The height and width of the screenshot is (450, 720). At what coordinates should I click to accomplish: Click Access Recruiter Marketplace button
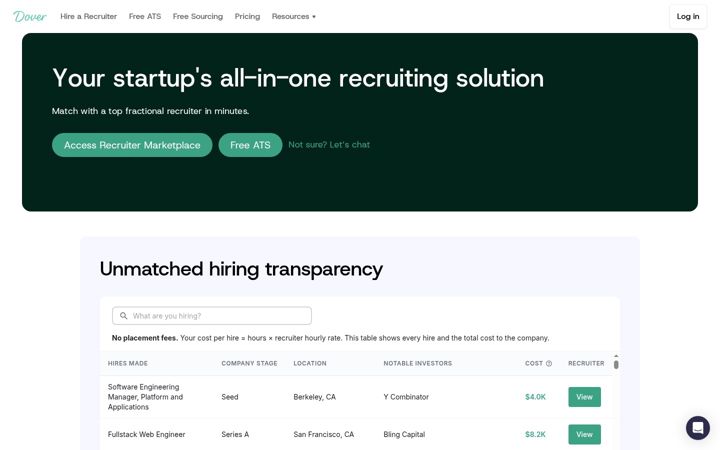pos(132,145)
